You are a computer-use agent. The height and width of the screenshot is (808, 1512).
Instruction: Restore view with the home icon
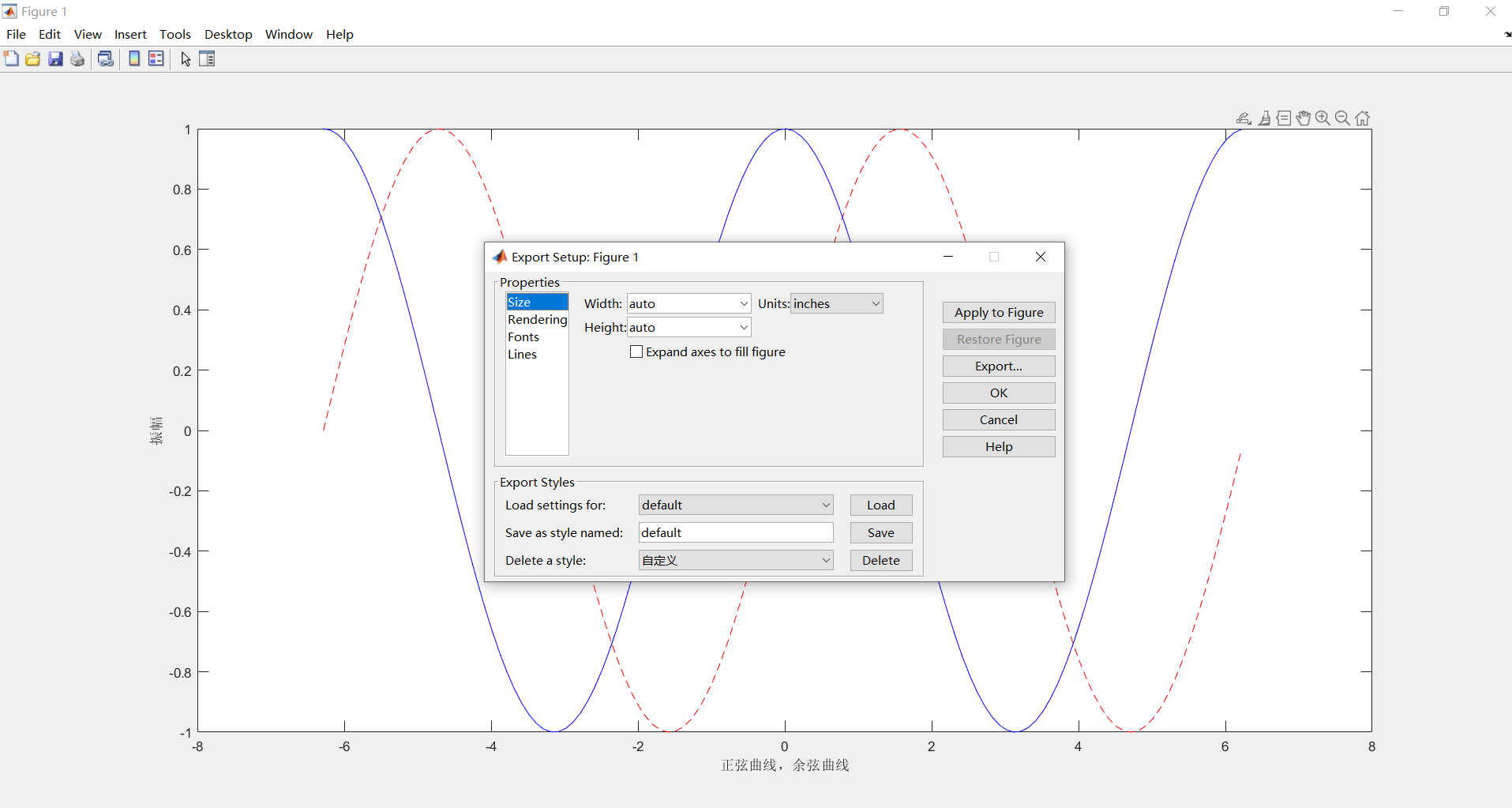pyautogui.click(x=1362, y=118)
